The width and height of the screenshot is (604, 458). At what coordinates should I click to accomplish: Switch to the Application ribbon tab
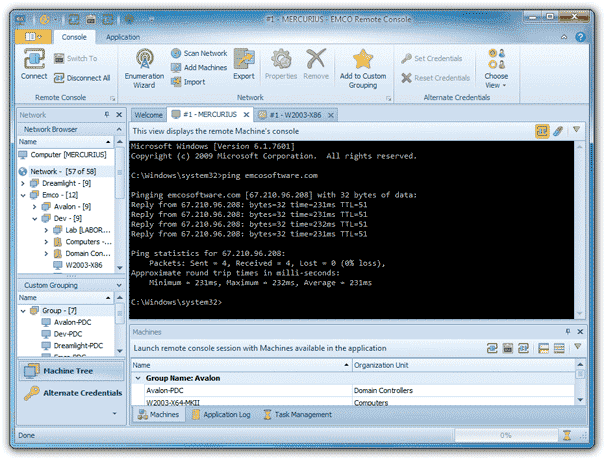click(123, 37)
